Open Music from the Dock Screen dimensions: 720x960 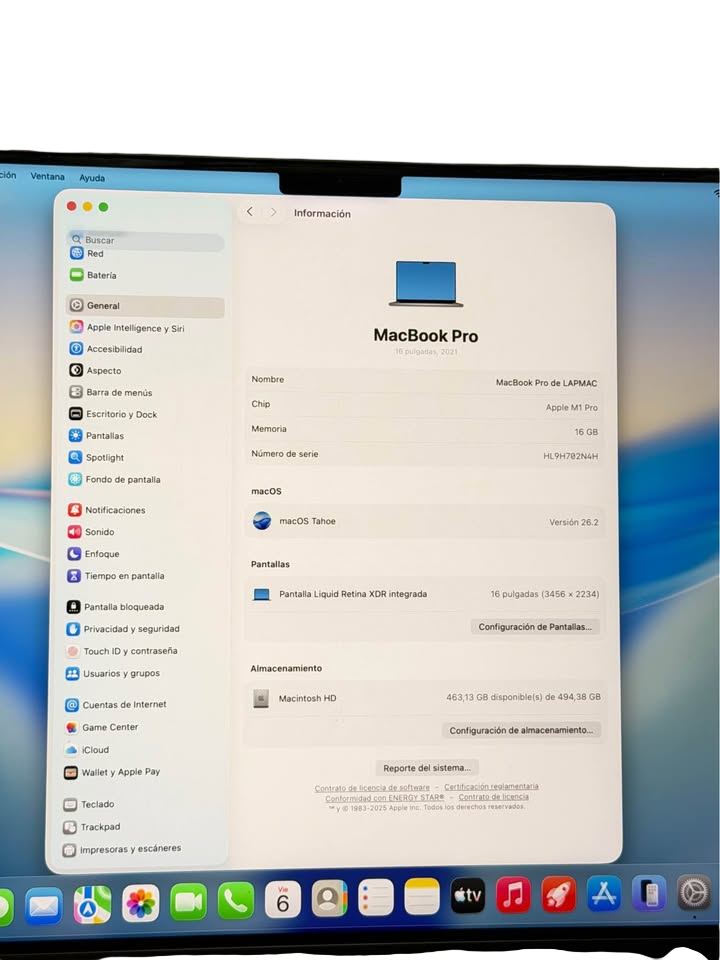tap(513, 894)
